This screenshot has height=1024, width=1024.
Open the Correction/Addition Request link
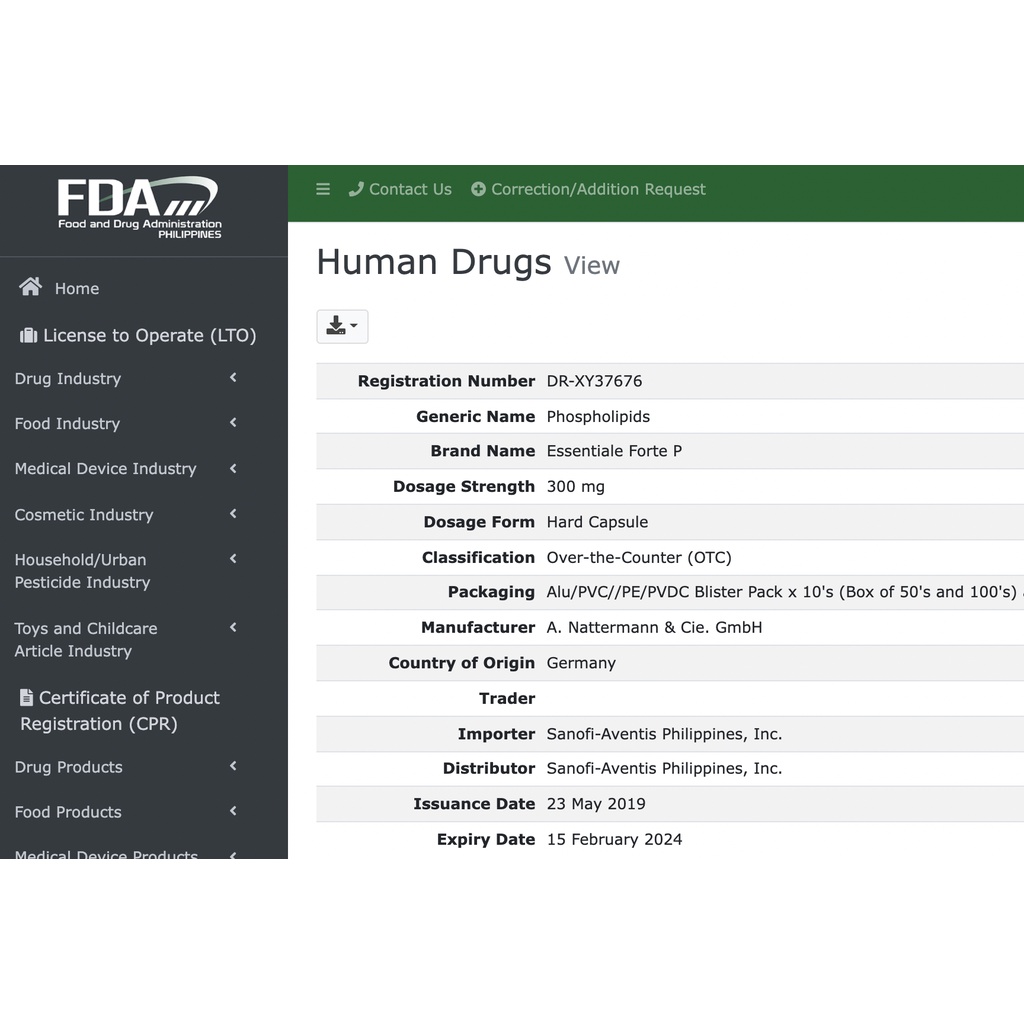click(x=598, y=189)
